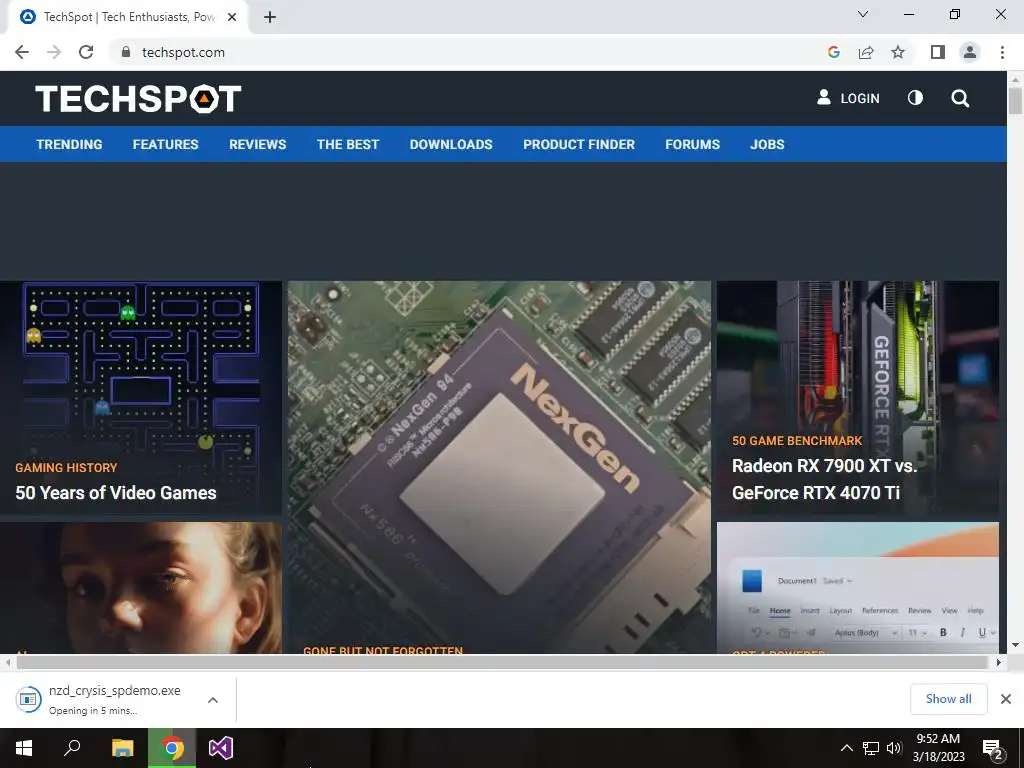Click the Google icon in address bar
This screenshot has height=768, width=1024.
833,52
